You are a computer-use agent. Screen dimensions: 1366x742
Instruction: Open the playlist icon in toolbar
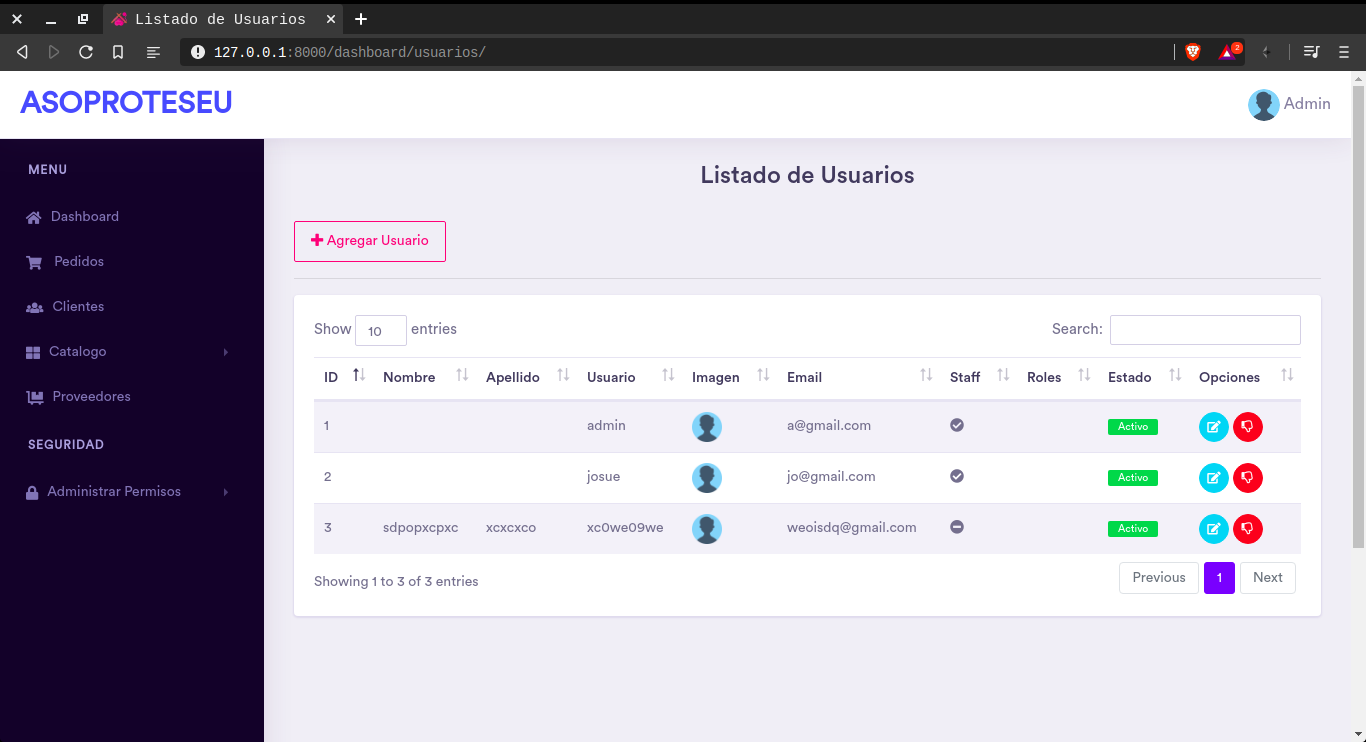click(x=1312, y=52)
